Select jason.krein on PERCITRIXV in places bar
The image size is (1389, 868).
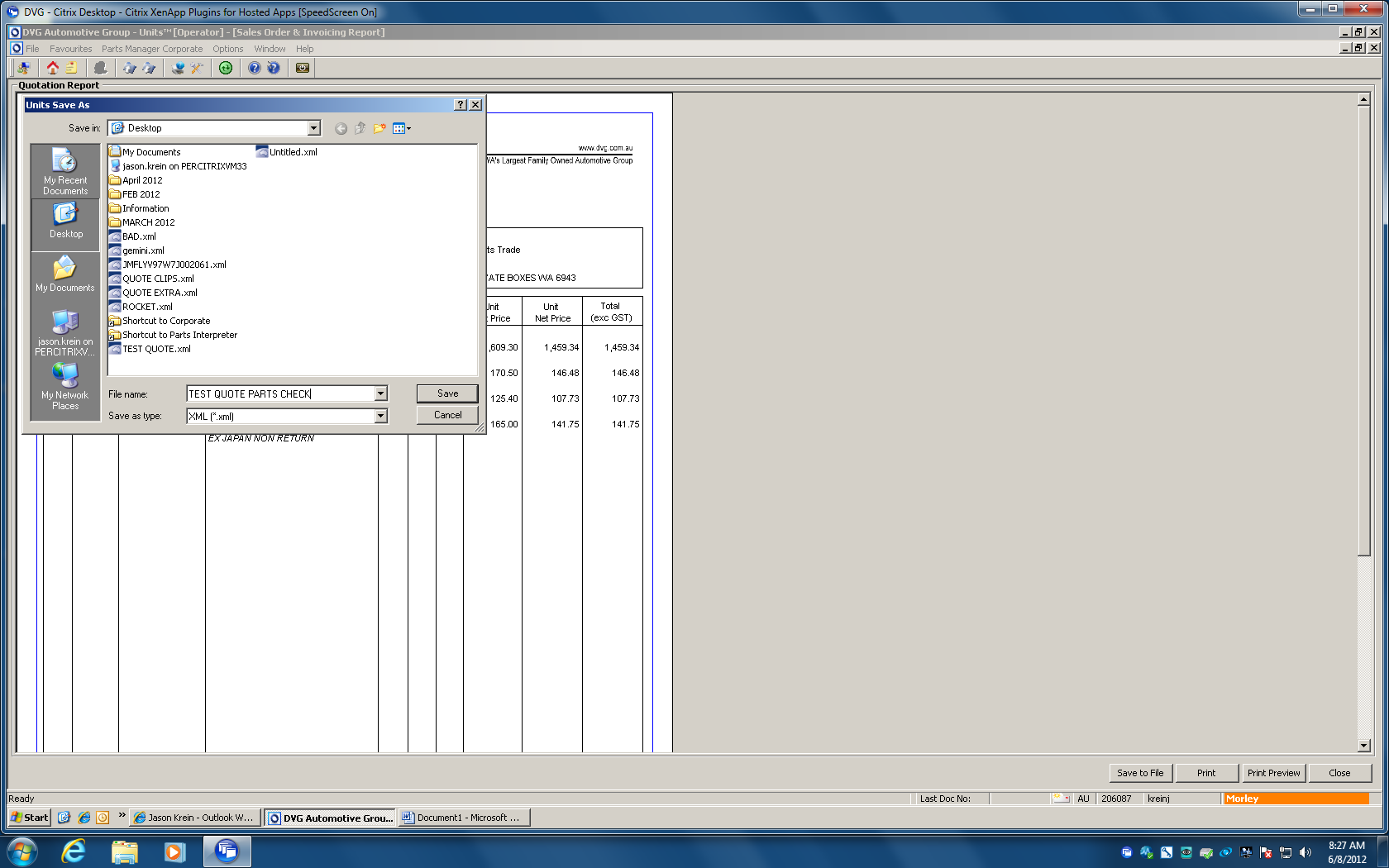click(65, 333)
